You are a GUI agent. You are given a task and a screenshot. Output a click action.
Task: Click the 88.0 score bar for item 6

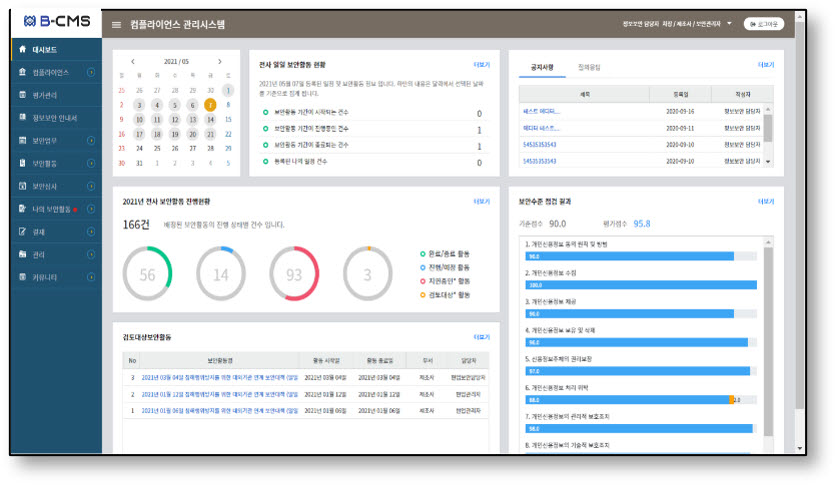click(628, 400)
